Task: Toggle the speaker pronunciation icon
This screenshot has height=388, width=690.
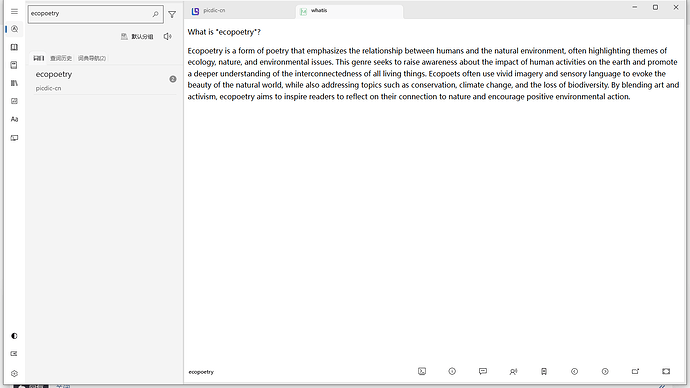Action: (168, 37)
